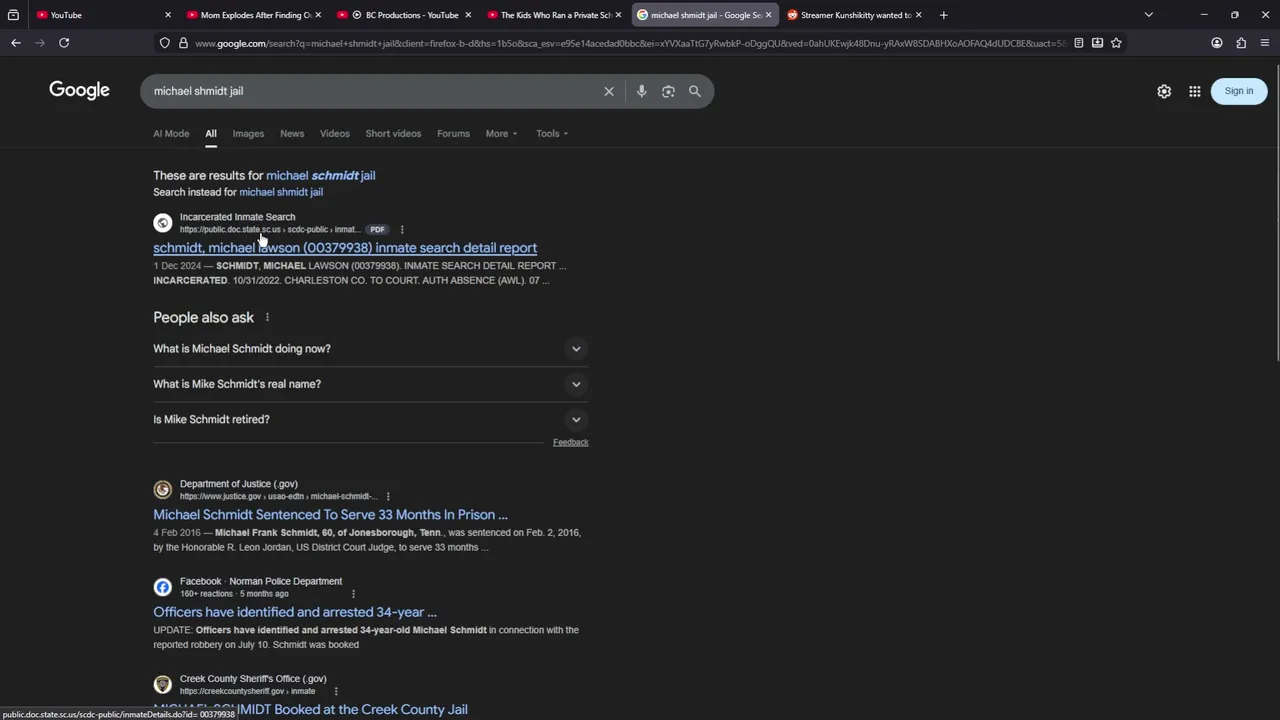This screenshot has height=720, width=1280.
Task: Open News results tab
Action: (x=292, y=134)
